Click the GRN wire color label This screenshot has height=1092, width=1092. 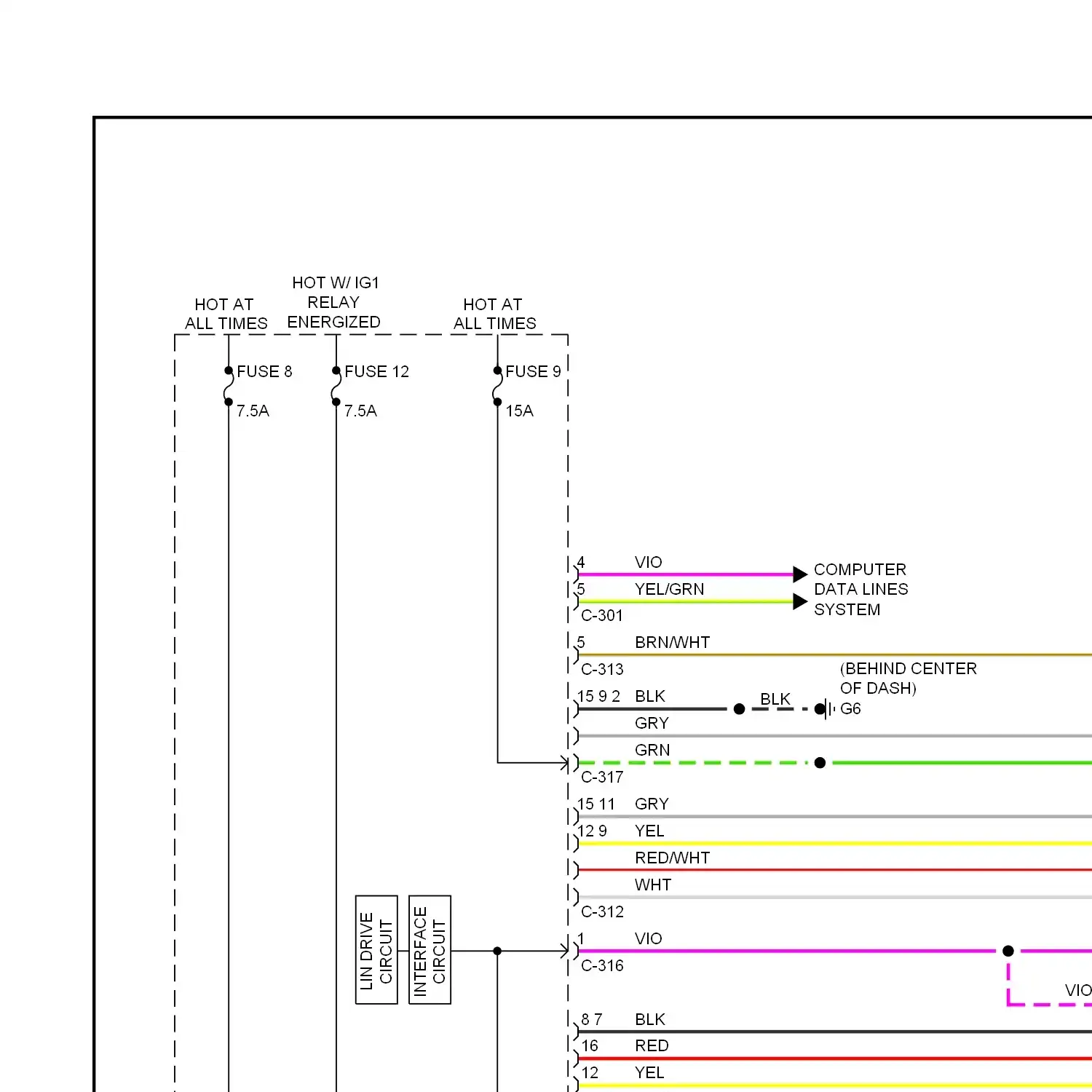point(652,750)
